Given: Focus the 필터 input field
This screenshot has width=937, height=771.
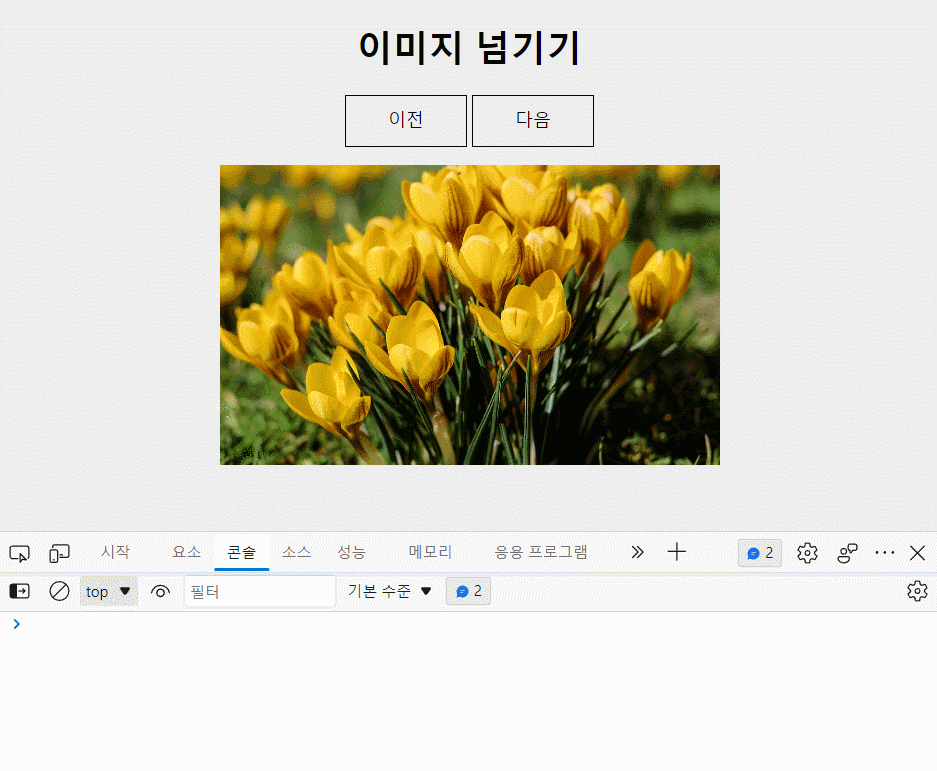Looking at the screenshot, I should click(x=260, y=591).
